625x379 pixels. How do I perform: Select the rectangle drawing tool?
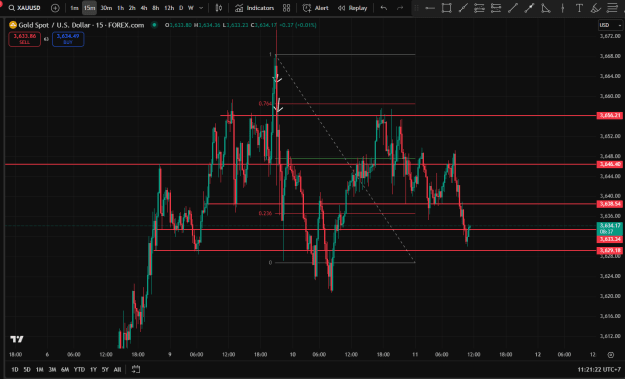pos(446,8)
